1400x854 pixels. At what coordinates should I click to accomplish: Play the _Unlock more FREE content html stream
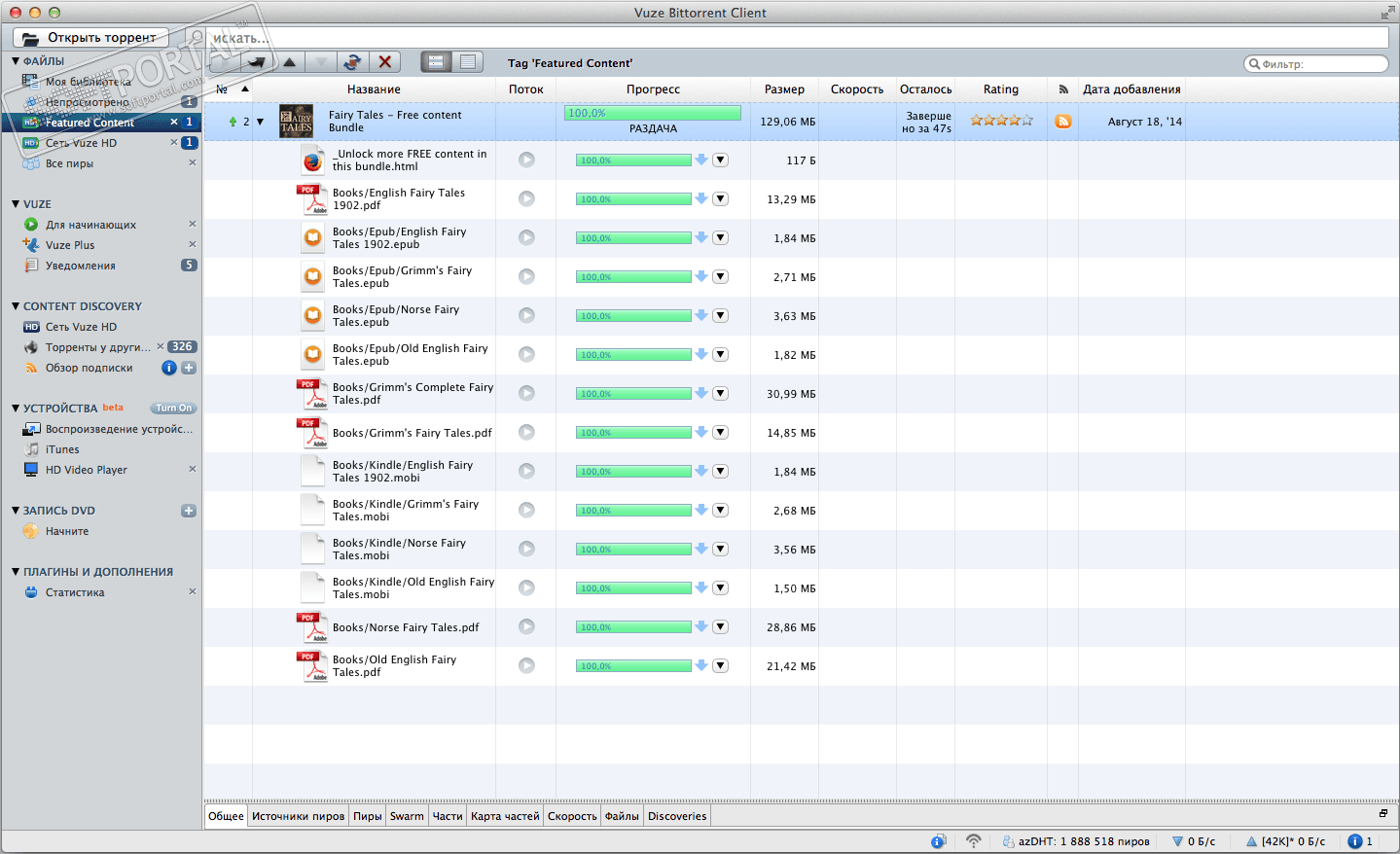pos(526,160)
